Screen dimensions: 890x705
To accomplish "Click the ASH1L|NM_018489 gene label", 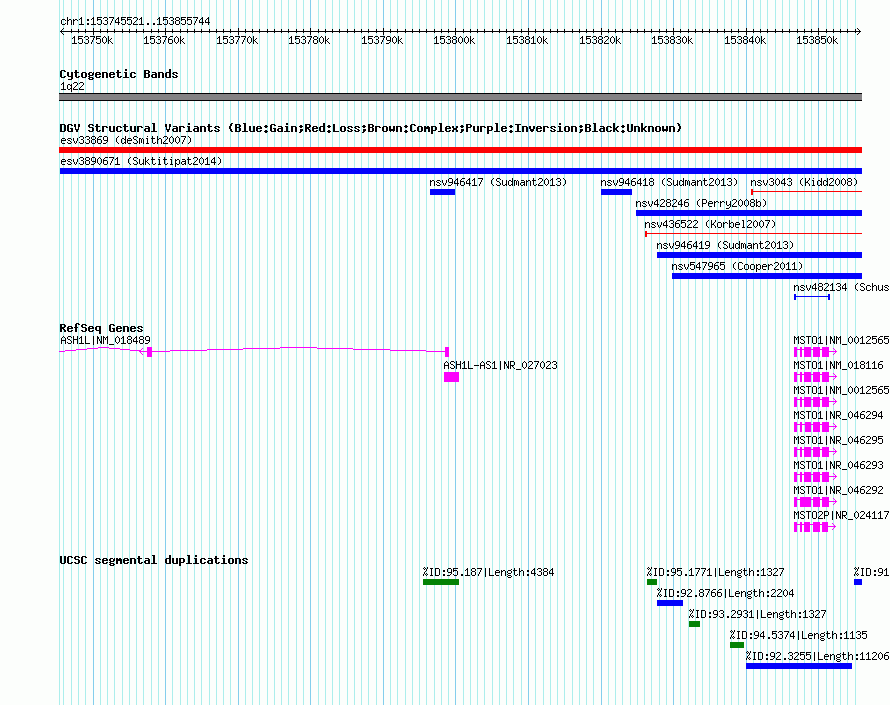I will click(106, 340).
